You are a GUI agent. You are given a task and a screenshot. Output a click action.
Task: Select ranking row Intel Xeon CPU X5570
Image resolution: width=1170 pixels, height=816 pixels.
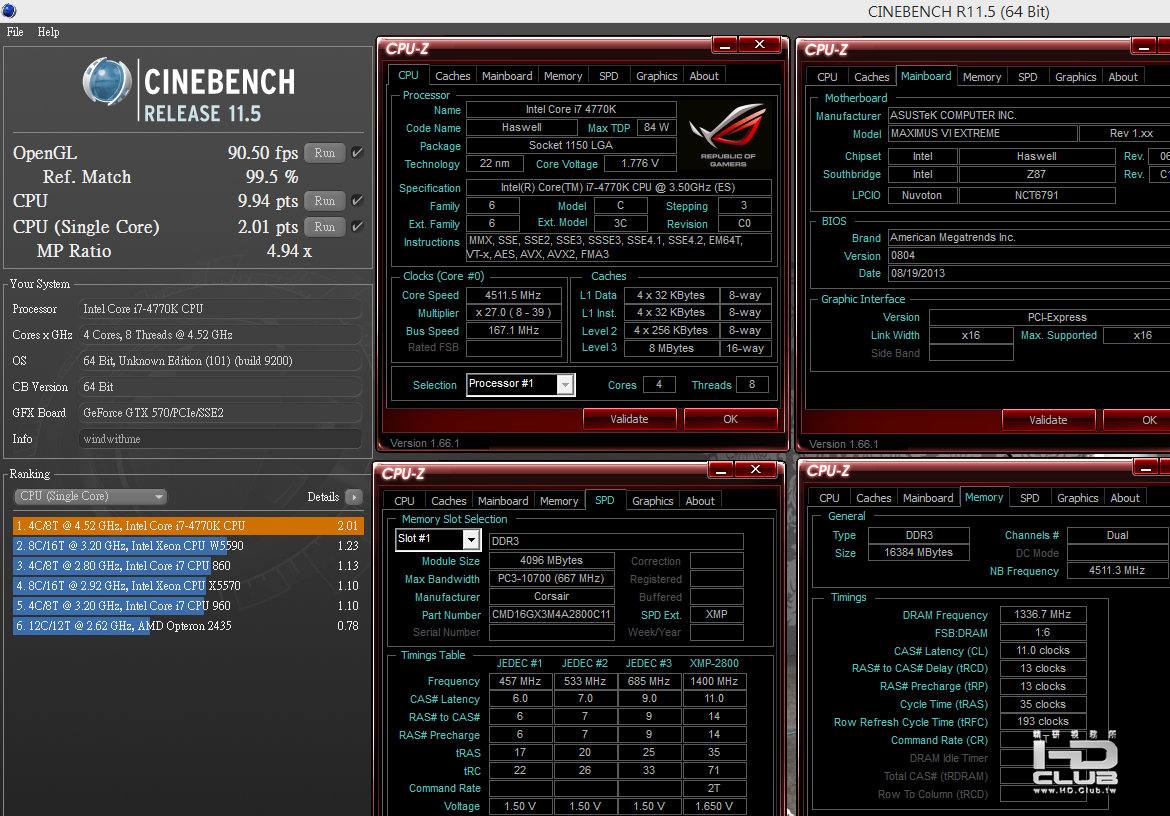click(x=188, y=586)
